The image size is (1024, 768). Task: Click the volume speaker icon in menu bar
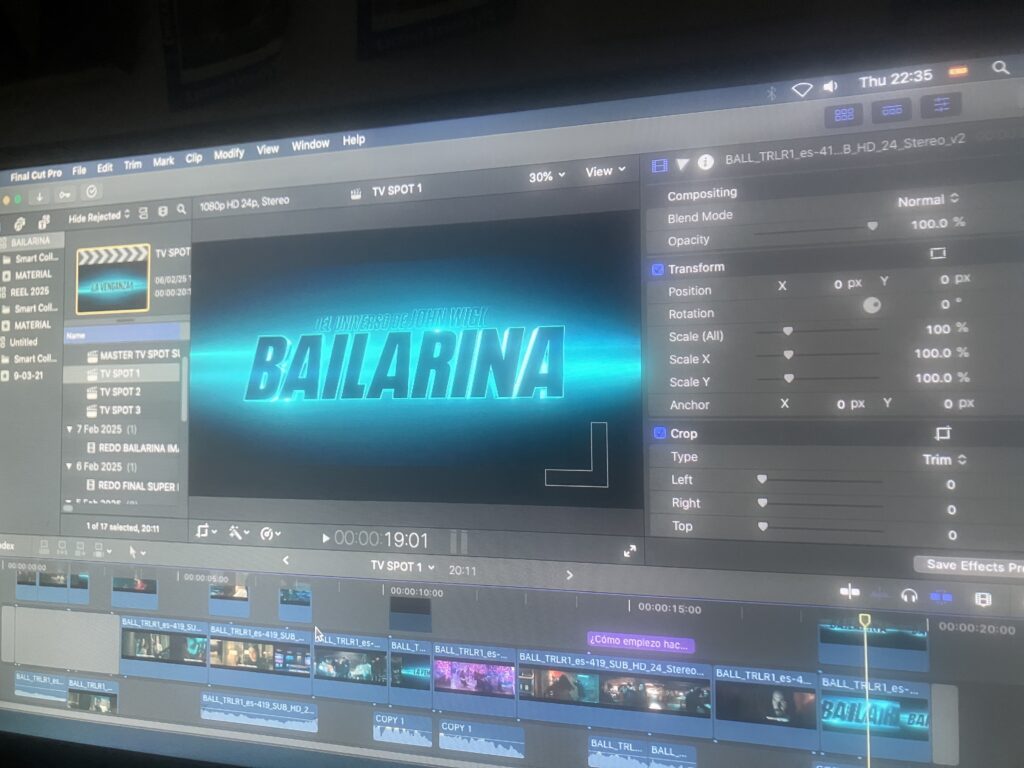pyautogui.click(x=831, y=86)
